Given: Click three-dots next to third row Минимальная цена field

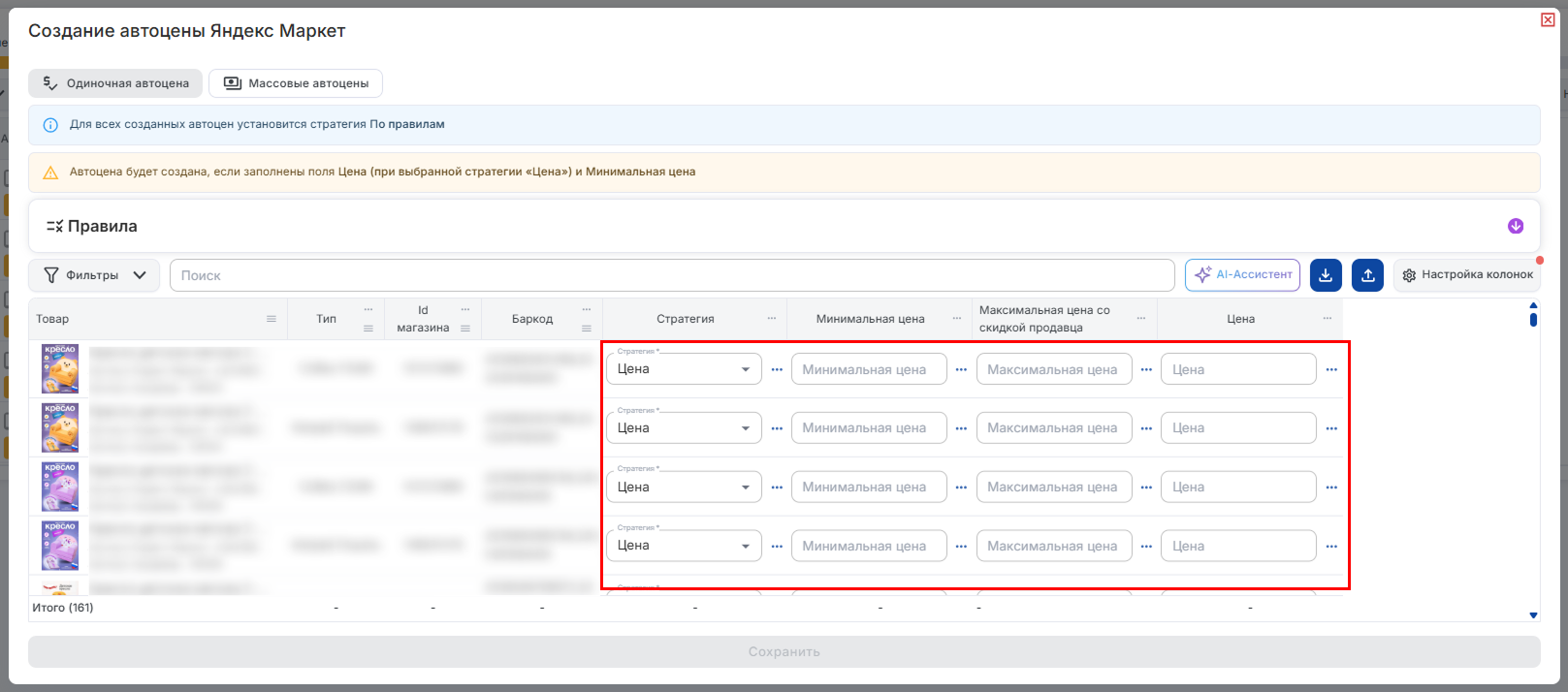Looking at the screenshot, I should coord(961,487).
